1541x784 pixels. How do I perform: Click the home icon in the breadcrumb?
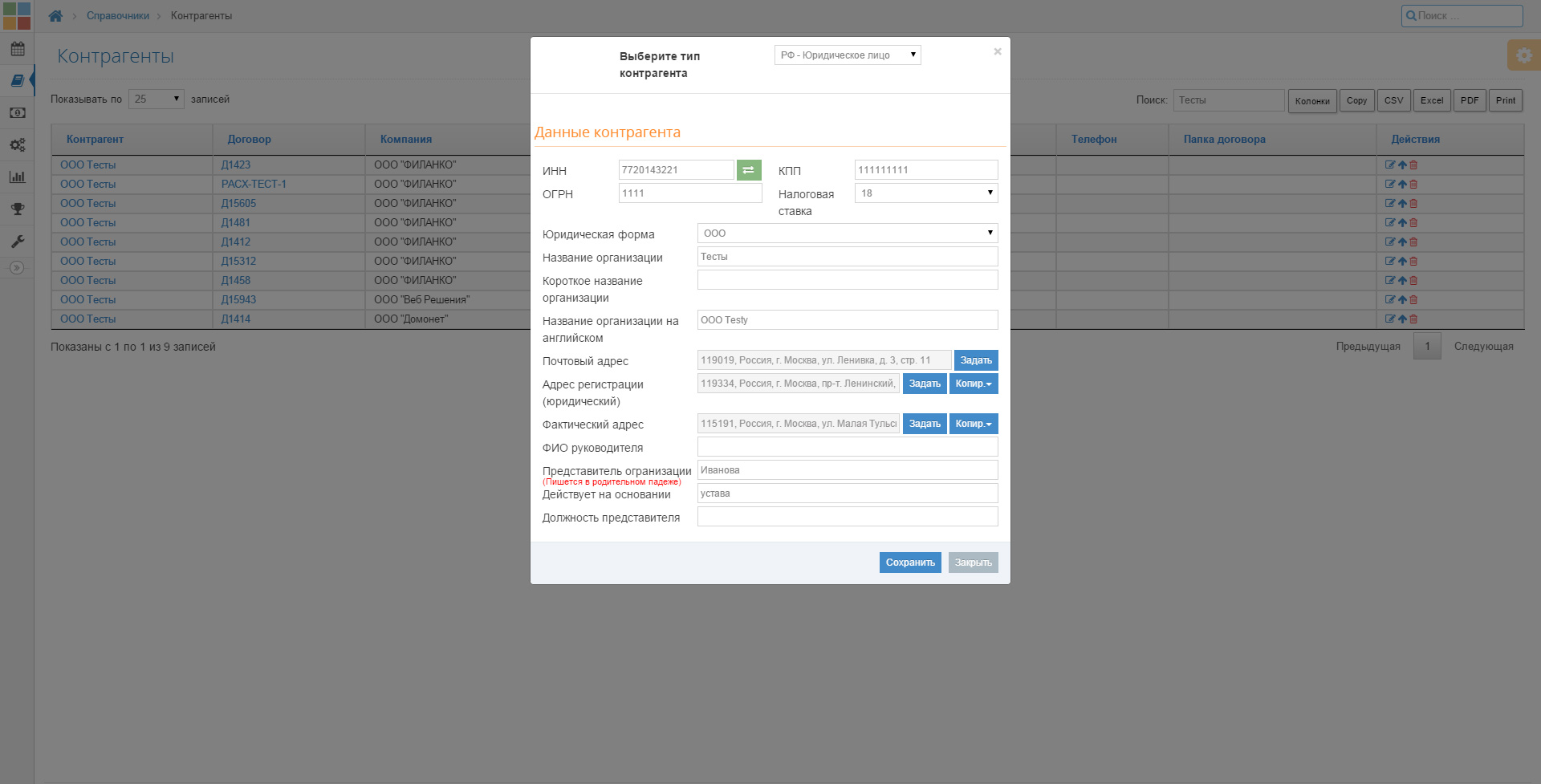[55, 16]
